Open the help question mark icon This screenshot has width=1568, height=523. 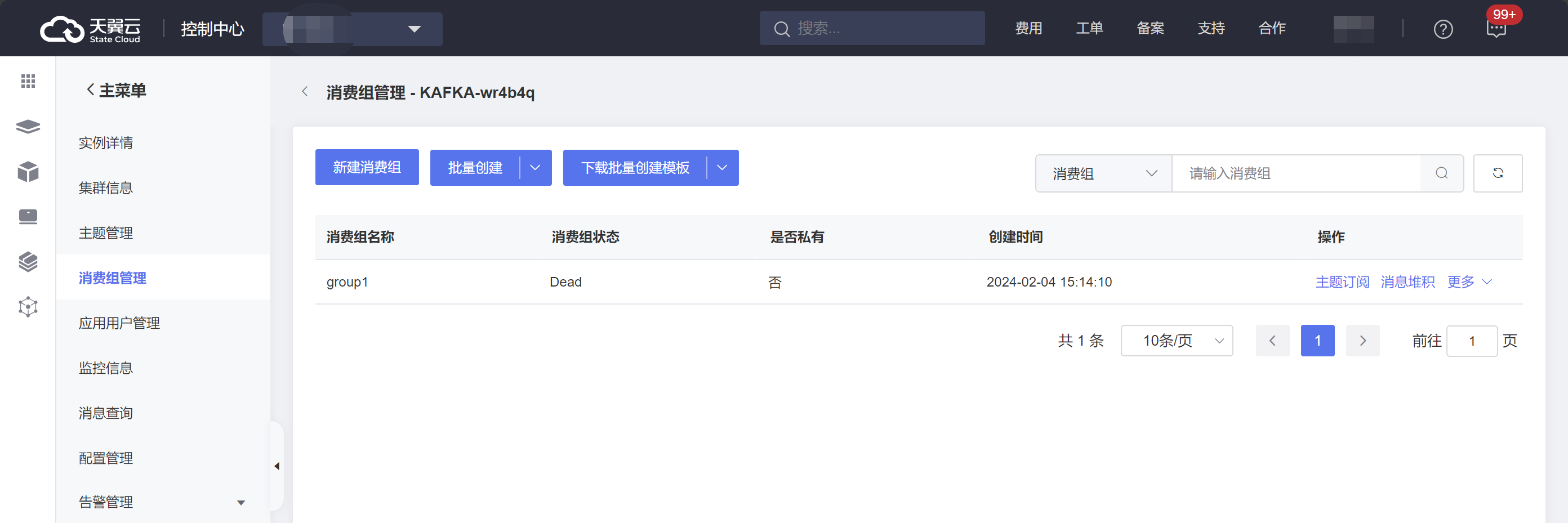pos(1443,29)
